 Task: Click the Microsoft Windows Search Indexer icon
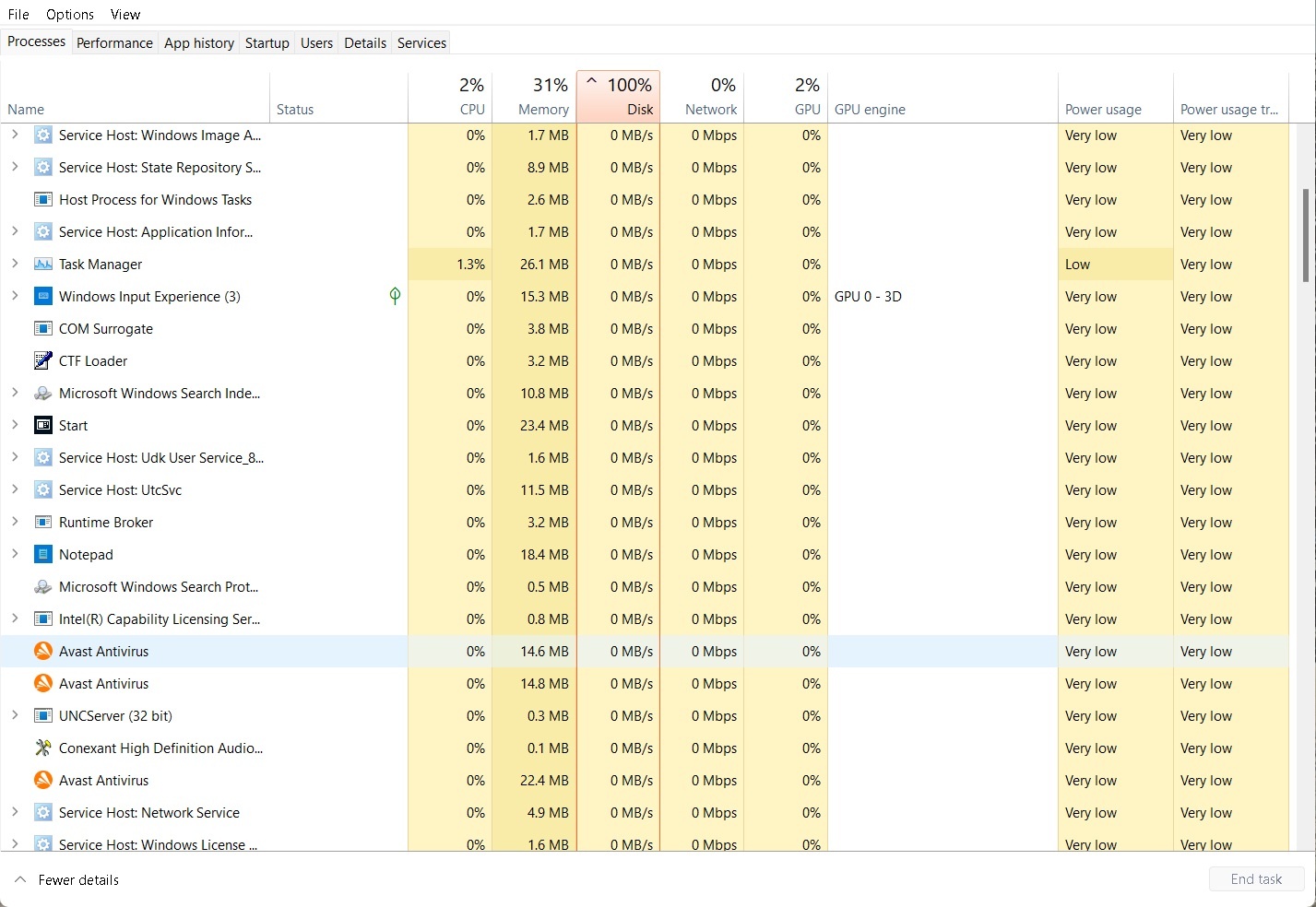[42, 394]
